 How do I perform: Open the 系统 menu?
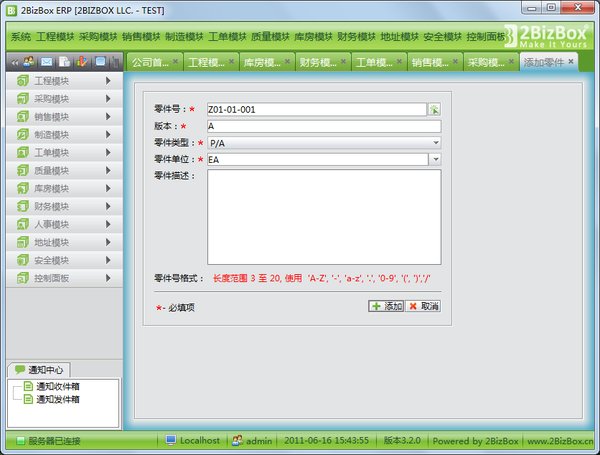pos(21,37)
